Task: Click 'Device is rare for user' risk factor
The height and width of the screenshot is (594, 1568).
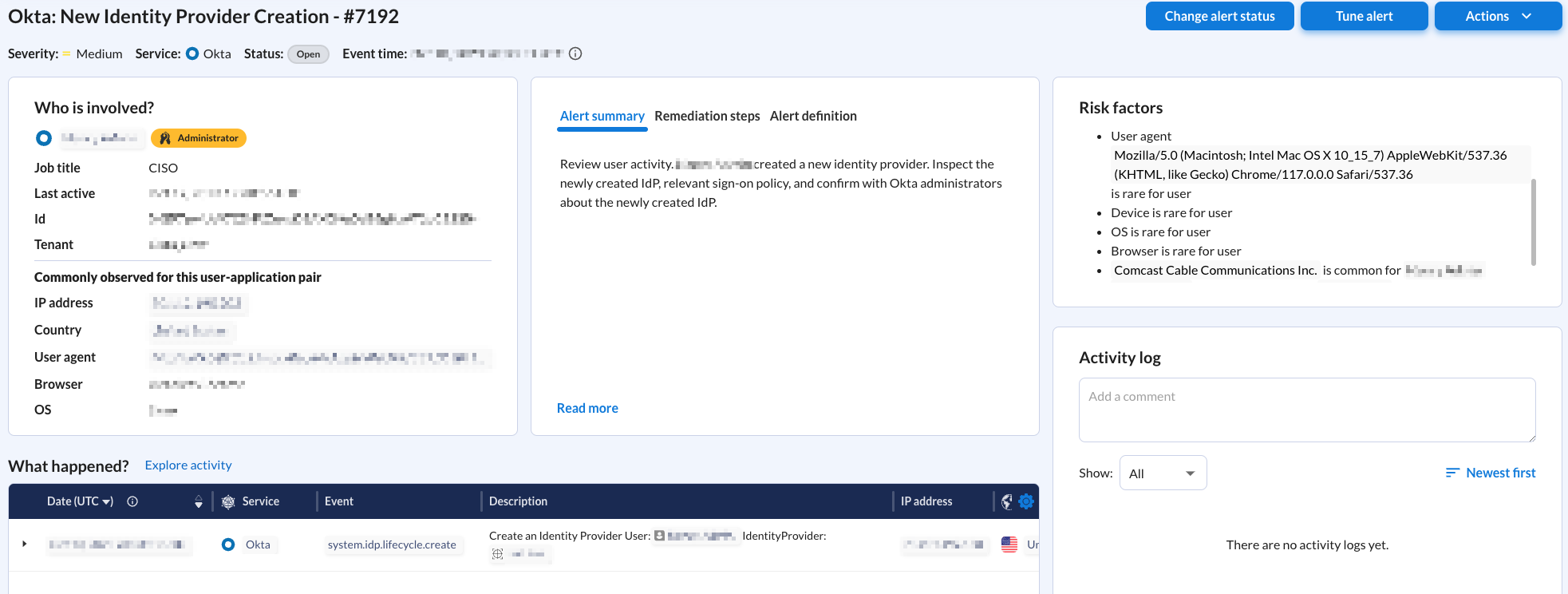Action: tap(1171, 212)
